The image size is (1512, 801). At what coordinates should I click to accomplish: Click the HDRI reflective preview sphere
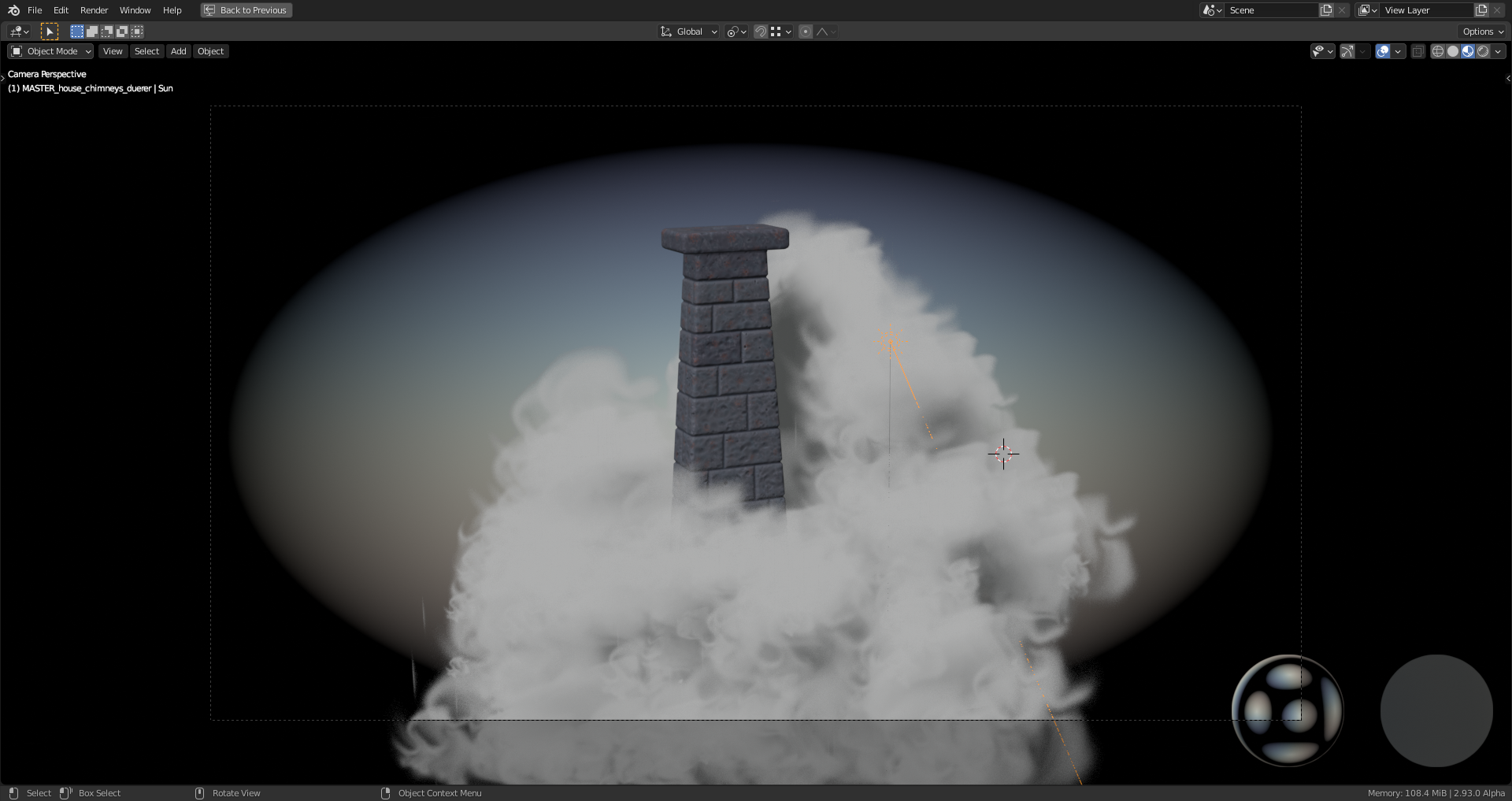click(1288, 710)
